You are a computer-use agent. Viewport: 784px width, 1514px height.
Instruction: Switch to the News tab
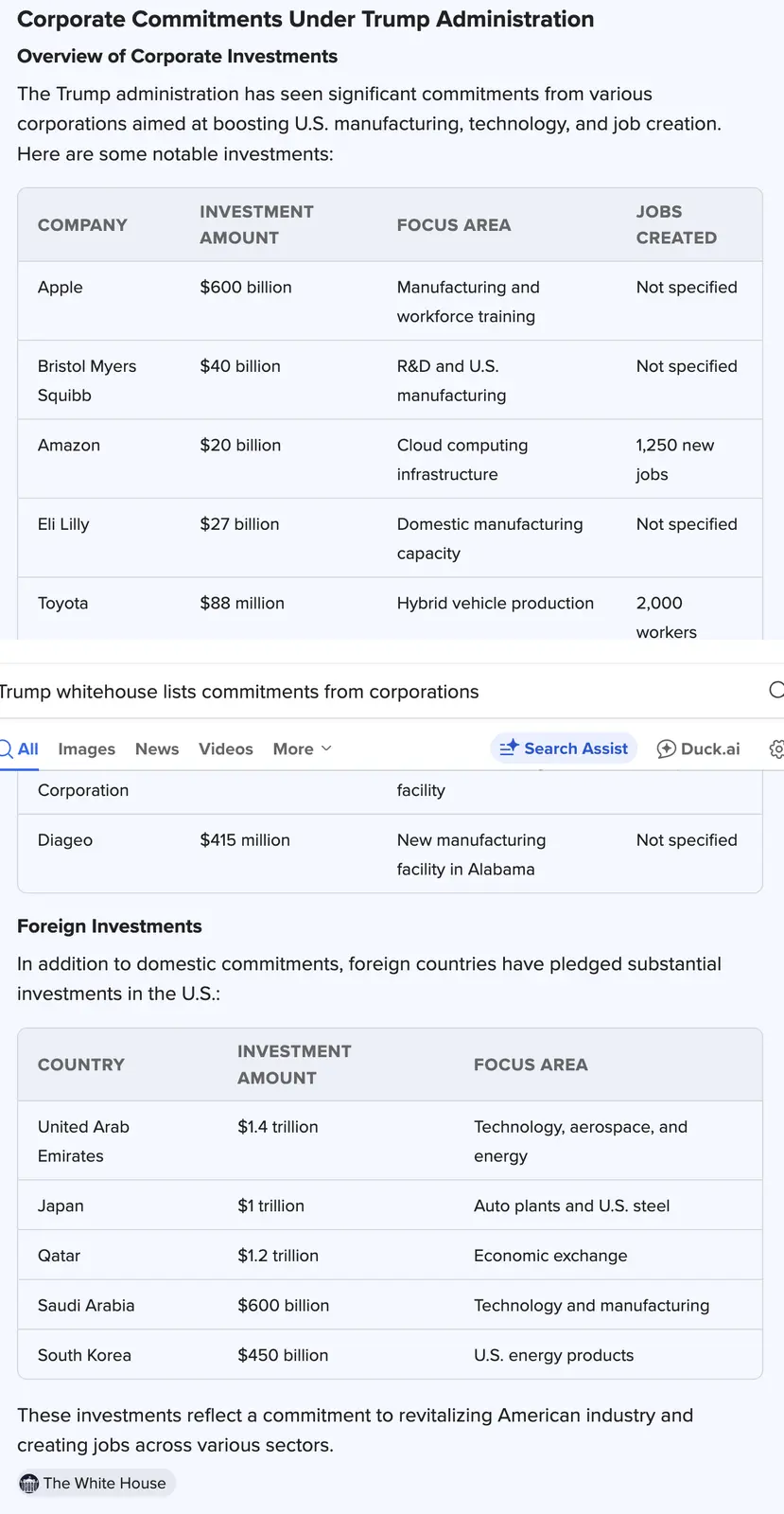pos(157,748)
